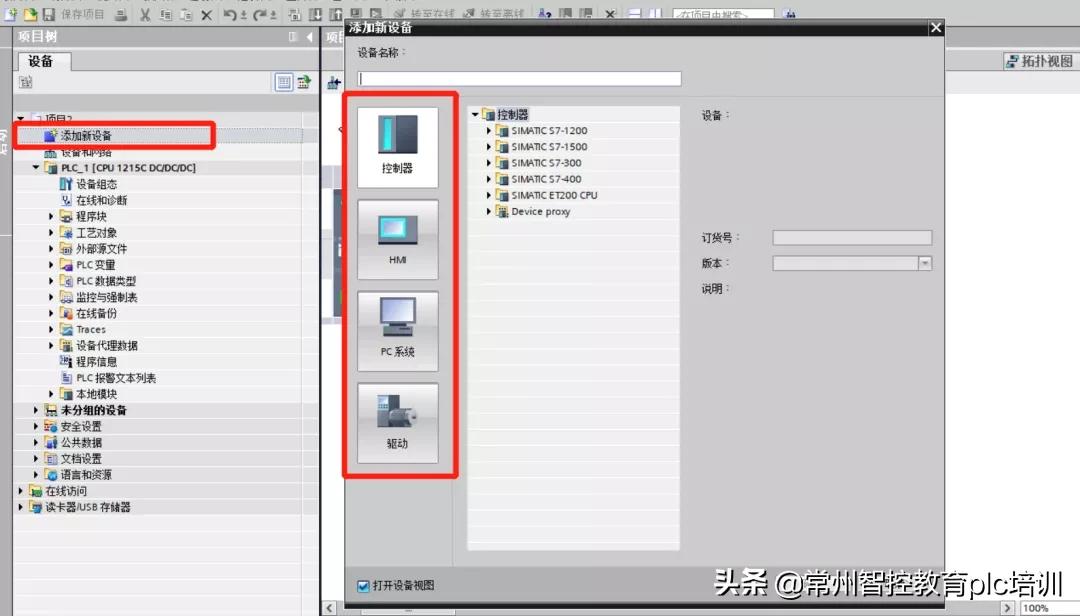Open the 拓扑视图 topology view icon
The height and width of the screenshot is (616, 1080).
1013,61
